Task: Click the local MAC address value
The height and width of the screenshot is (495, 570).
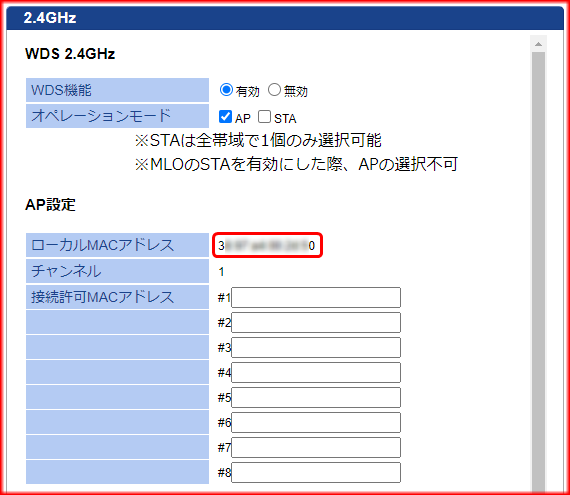Action: click(x=266, y=246)
